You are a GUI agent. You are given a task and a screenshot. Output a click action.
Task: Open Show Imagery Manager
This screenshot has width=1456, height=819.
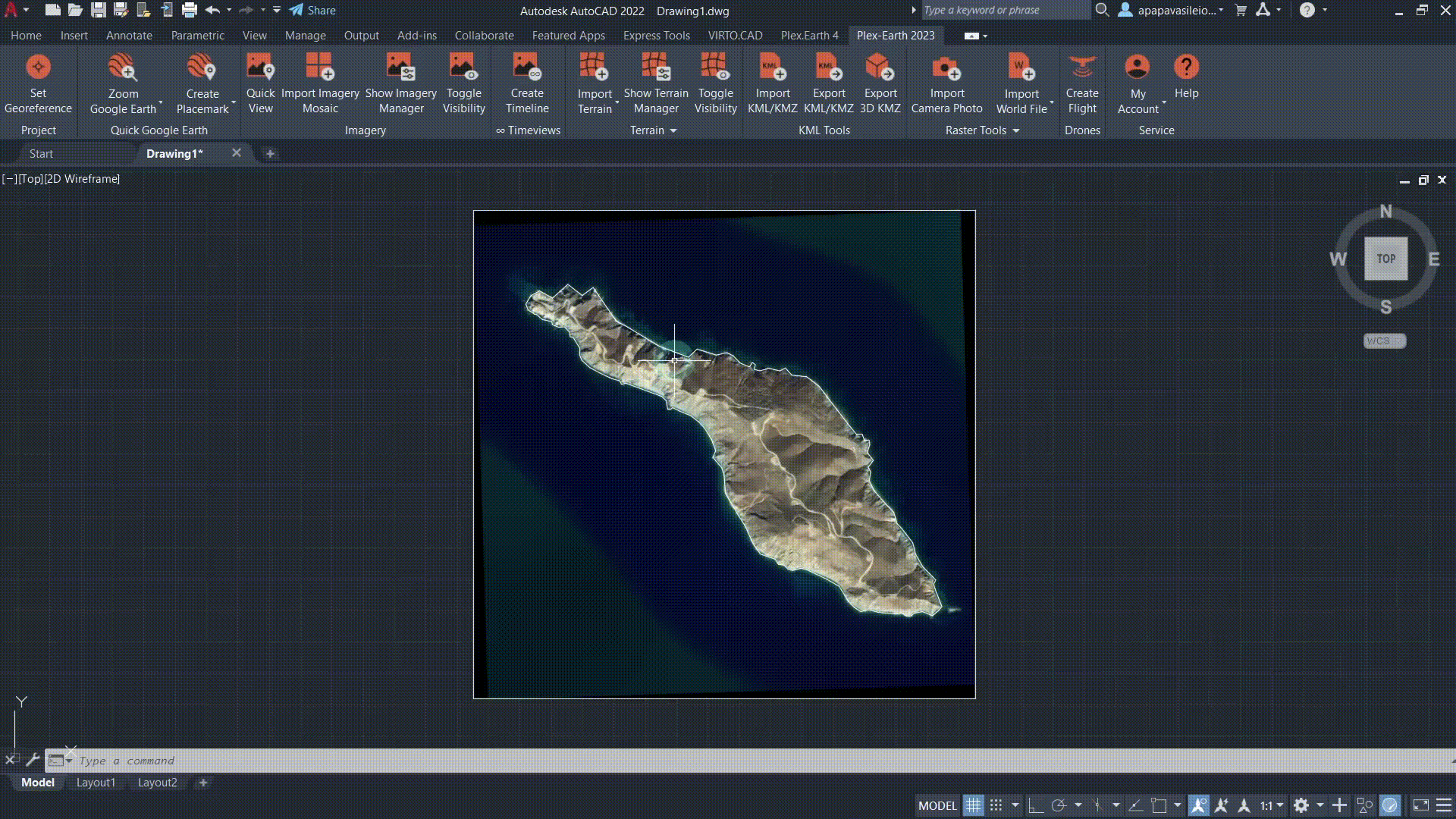[x=400, y=67]
